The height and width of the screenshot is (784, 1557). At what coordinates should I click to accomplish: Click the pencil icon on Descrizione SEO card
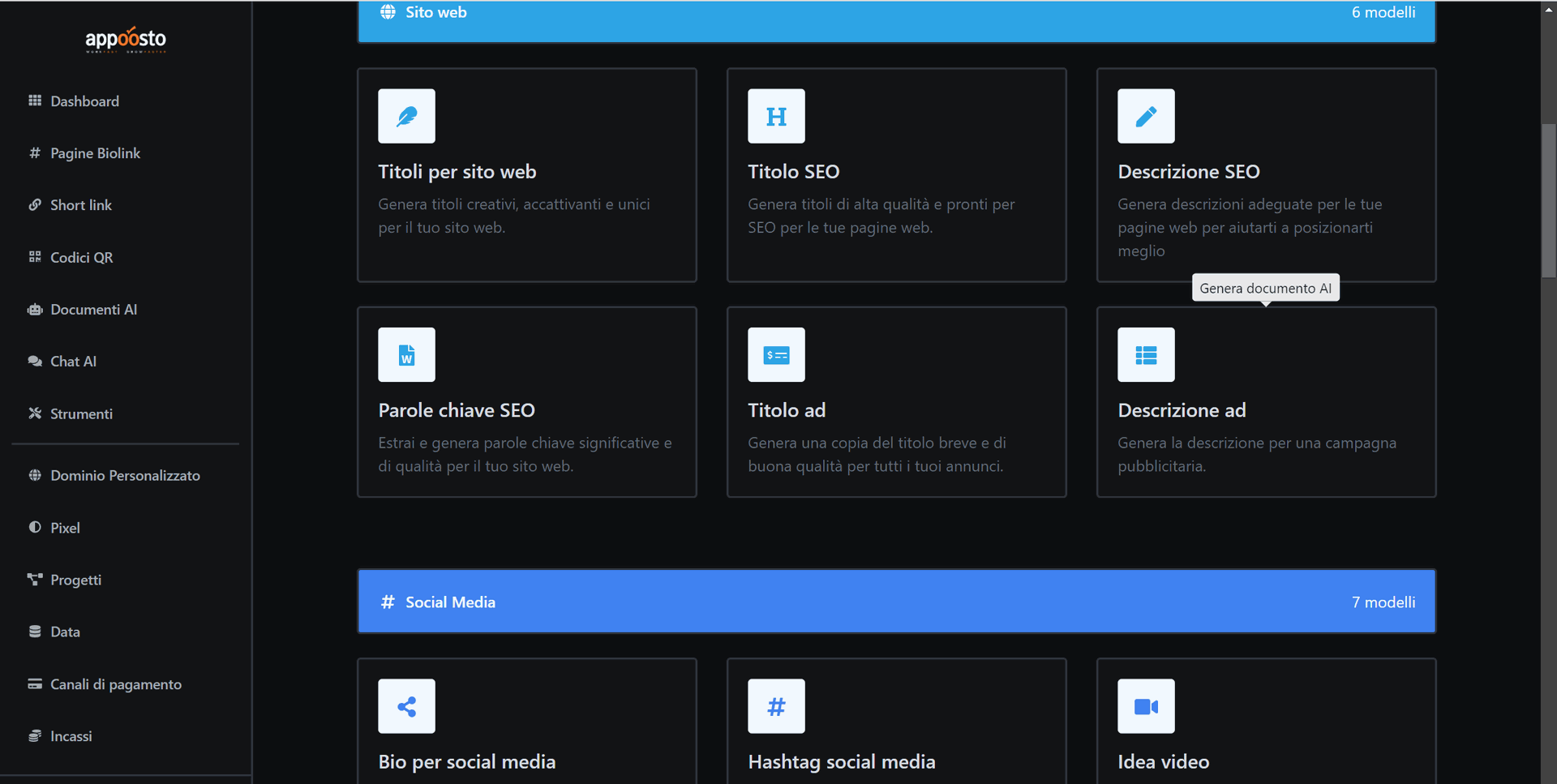pyautogui.click(x=1146, y=116)
